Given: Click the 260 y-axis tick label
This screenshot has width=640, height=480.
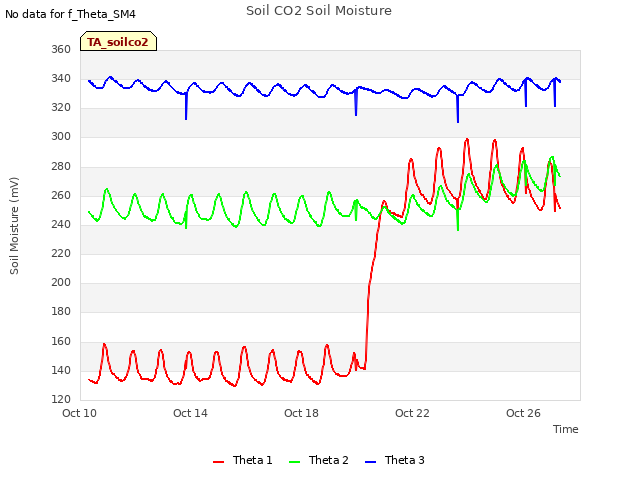Looking at the screenshot, I should (x=61, y=196).
